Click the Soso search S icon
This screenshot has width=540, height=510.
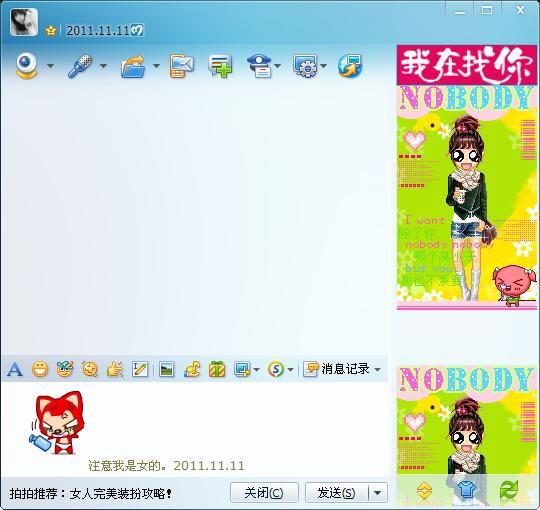point(276,370)
